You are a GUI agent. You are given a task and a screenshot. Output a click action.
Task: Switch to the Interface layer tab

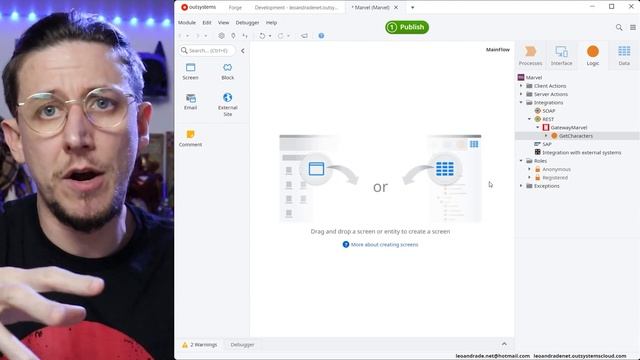(x=561, y=55)
